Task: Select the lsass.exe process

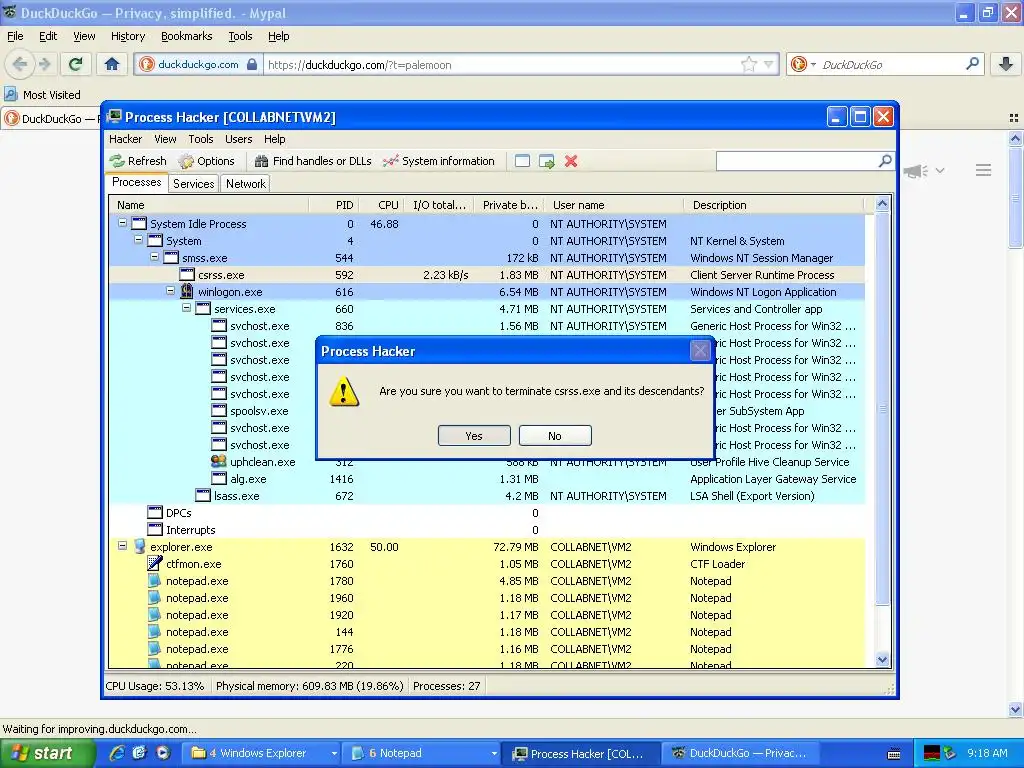Action: click(487, 496)
